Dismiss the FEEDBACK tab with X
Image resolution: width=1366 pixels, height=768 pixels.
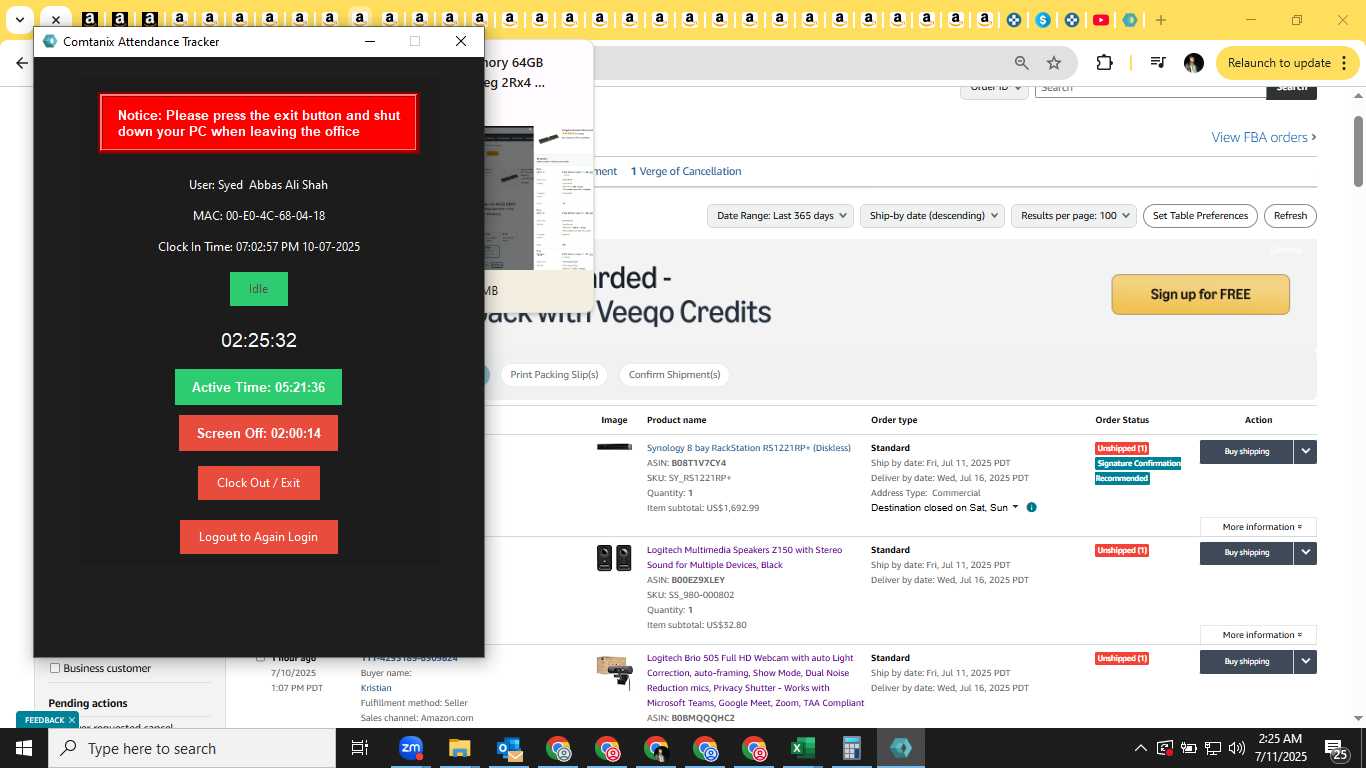tap(72, 720)
